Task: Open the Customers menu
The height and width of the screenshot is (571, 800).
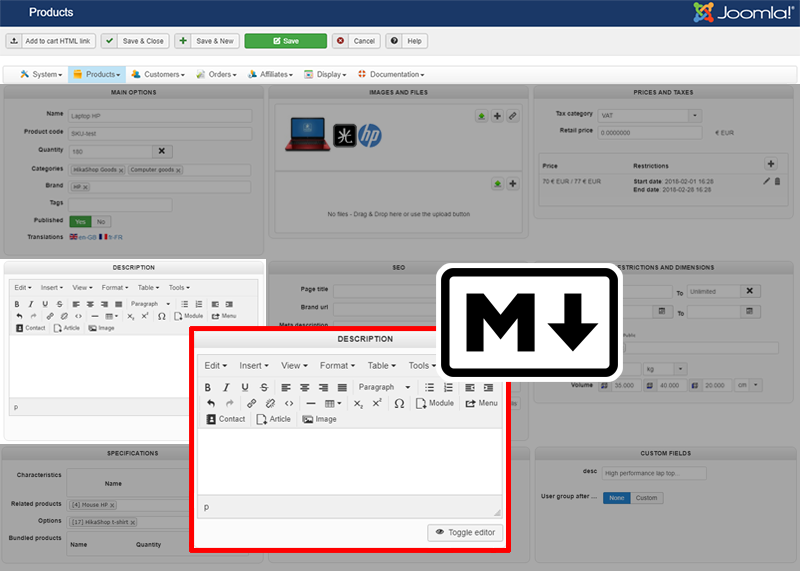Action: coord(158,75)
